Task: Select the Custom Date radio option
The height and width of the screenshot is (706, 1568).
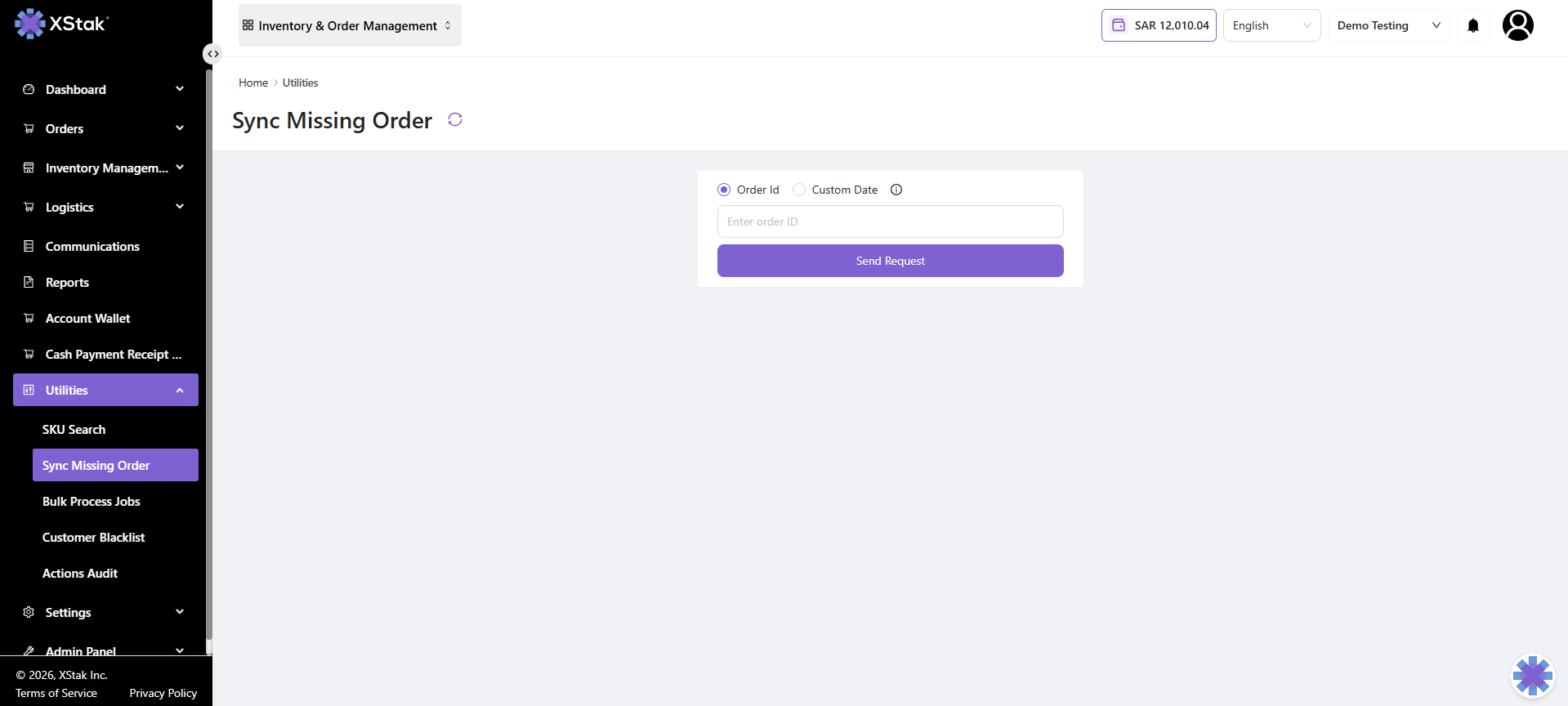Action: 799,190
